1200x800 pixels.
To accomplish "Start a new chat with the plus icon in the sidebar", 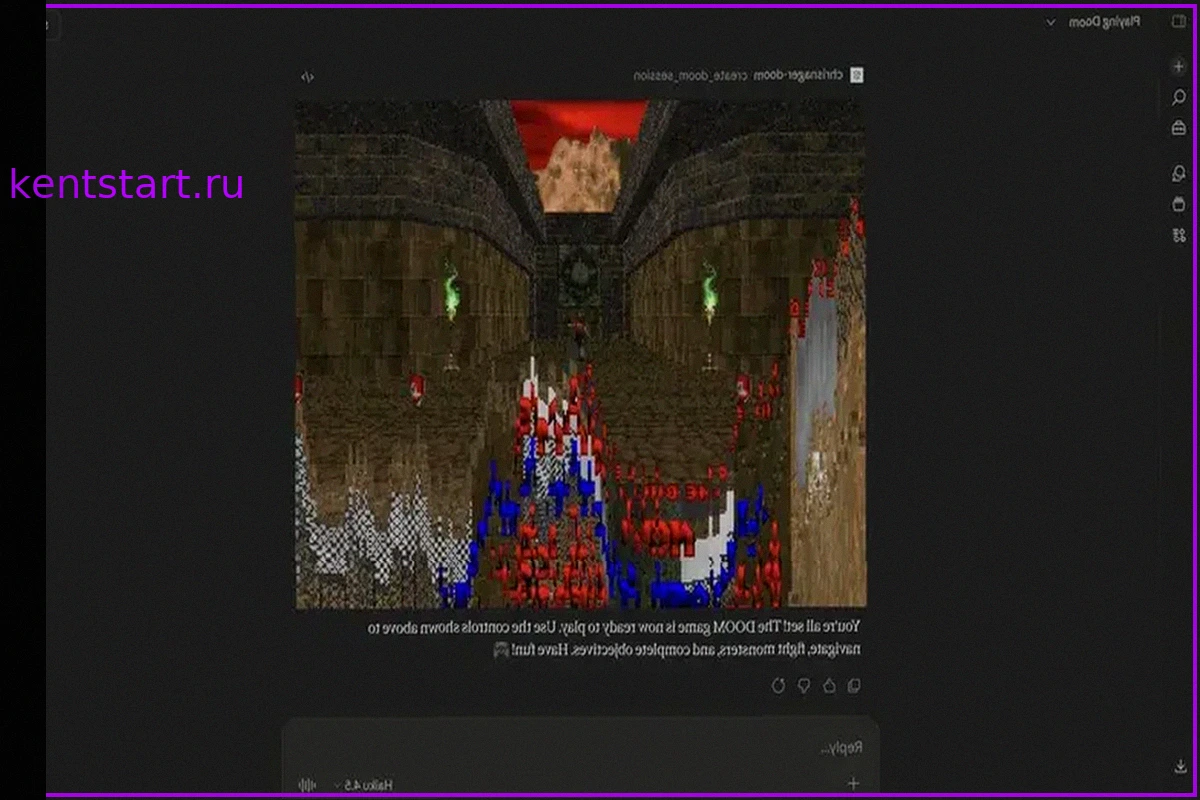I will [x=1178, y=66].
